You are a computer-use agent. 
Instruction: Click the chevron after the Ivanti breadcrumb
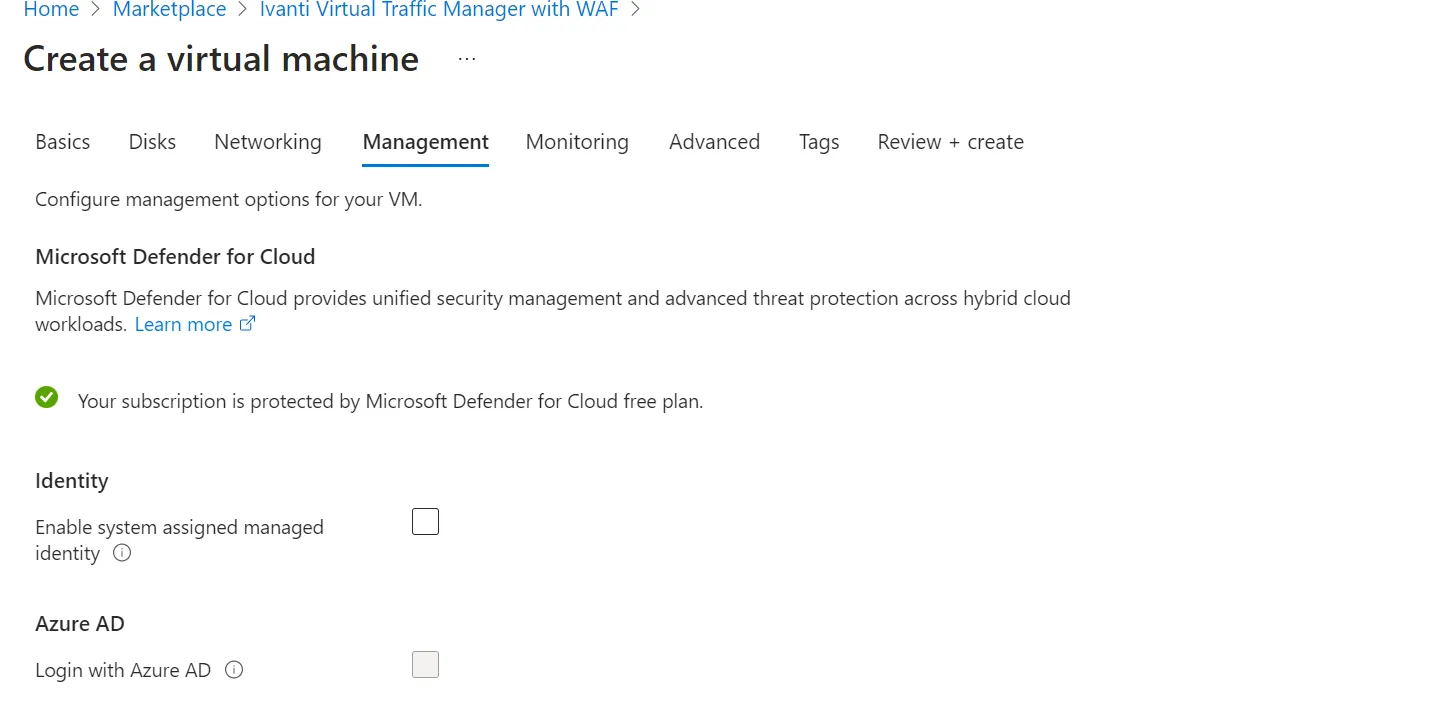coord(635,10)
